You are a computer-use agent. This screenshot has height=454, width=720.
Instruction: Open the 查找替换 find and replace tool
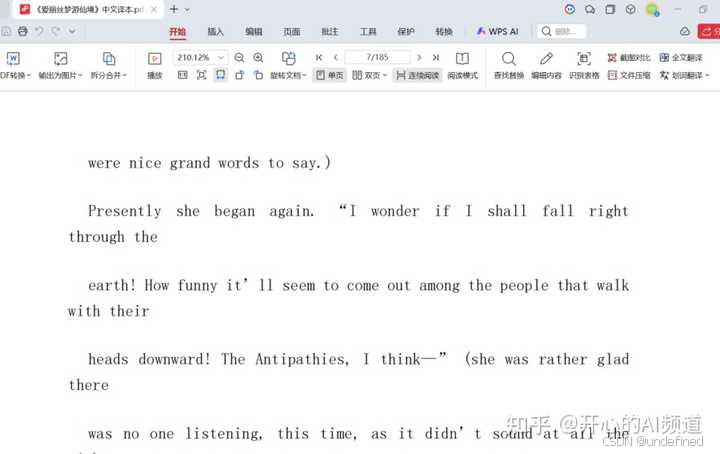point(509,65)
